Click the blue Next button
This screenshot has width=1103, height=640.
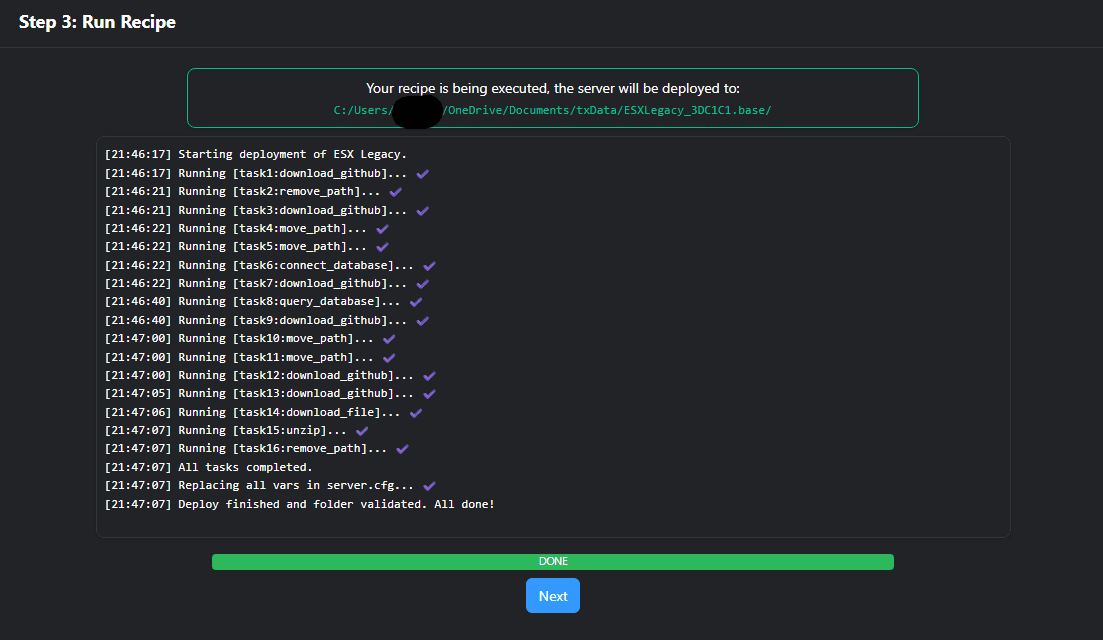[553, 596]
